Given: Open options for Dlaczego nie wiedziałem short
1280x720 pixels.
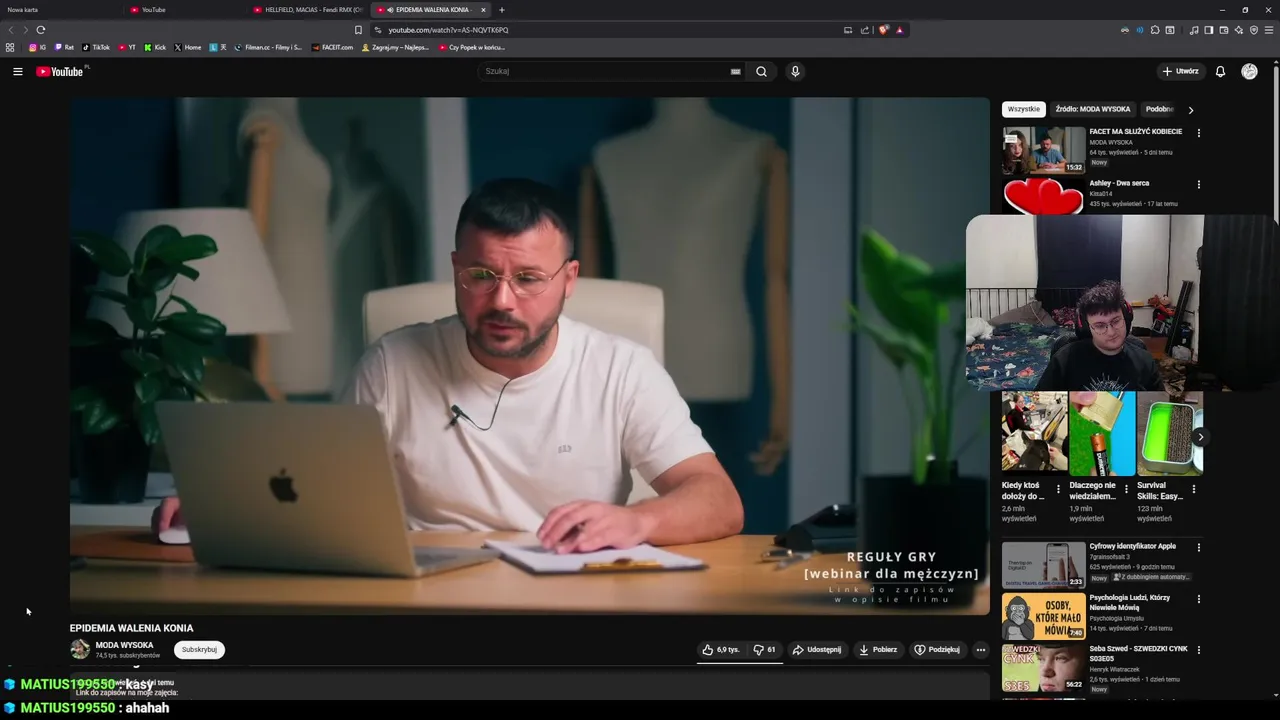Looking at the screenshot, I should (x=1126, y=489).
